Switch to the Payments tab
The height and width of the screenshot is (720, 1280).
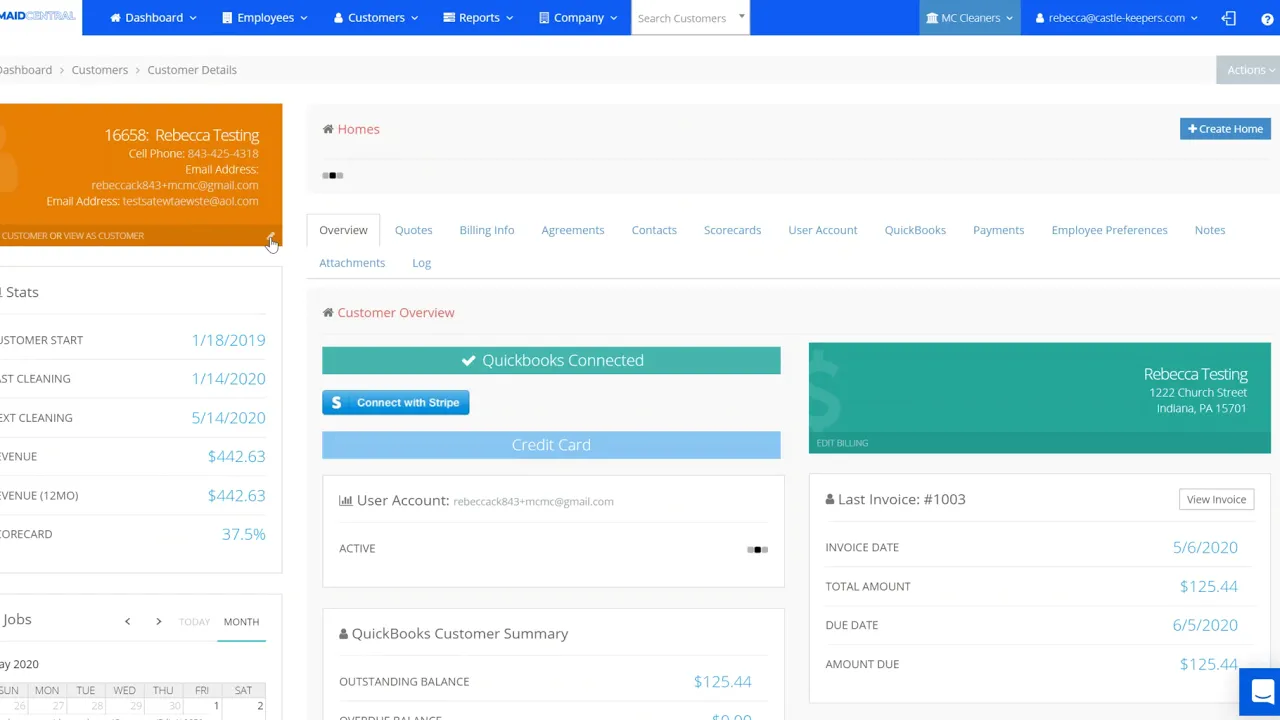(998, 230)
